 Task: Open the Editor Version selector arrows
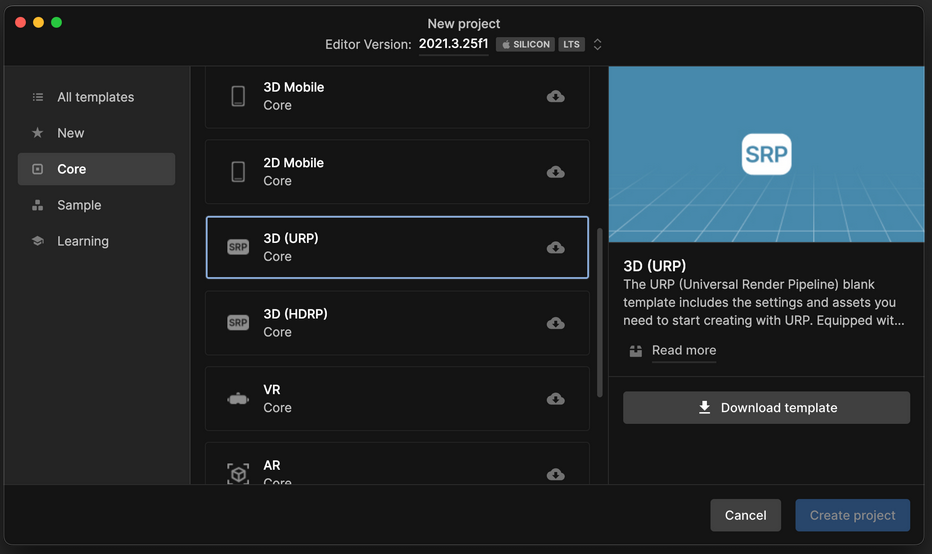pyautogui.click(x=597, y=45)
